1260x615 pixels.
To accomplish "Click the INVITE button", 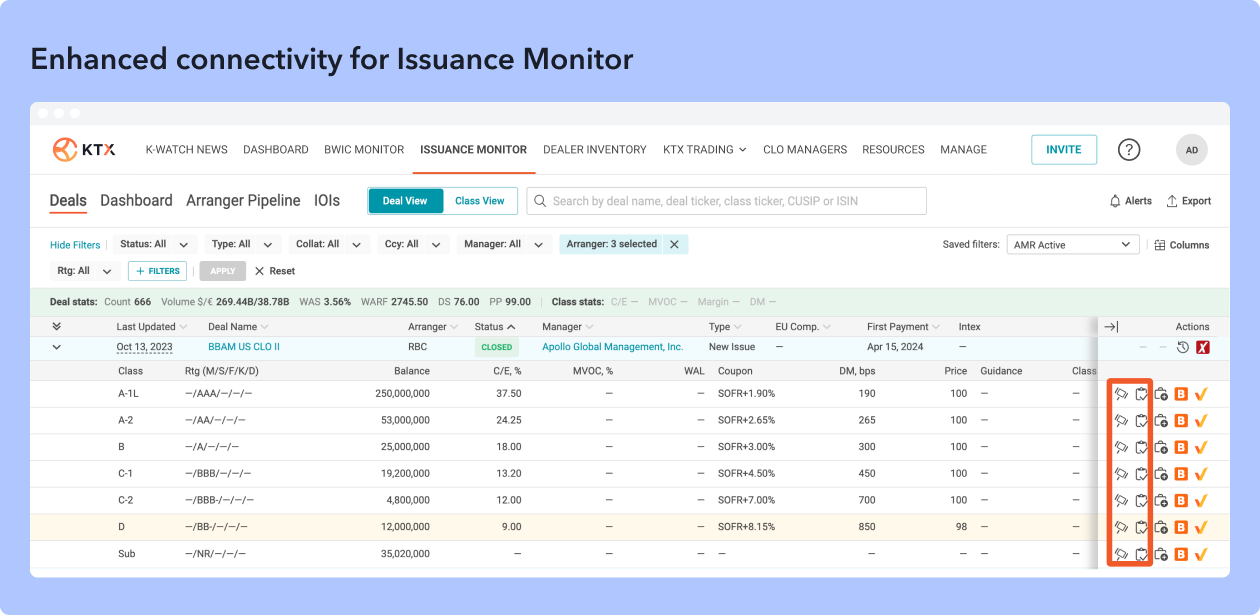I will click(x=1063, y=150).
